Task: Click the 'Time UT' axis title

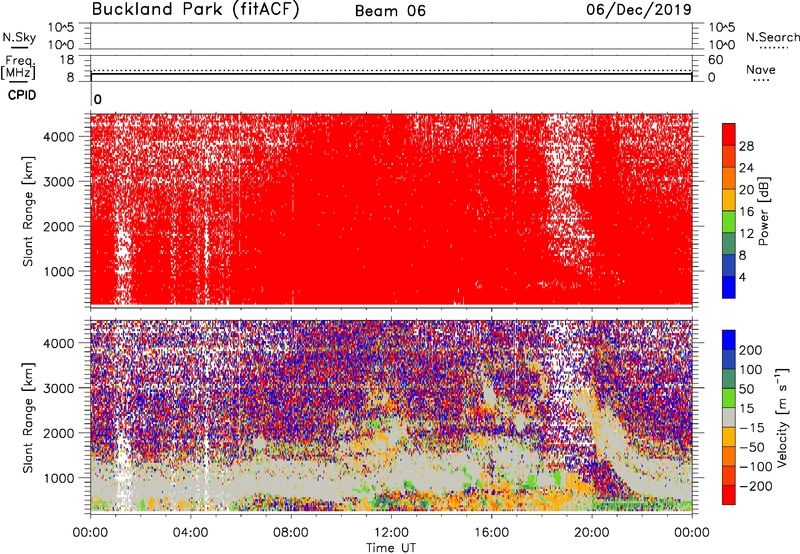Action: [x=391, y=548]
